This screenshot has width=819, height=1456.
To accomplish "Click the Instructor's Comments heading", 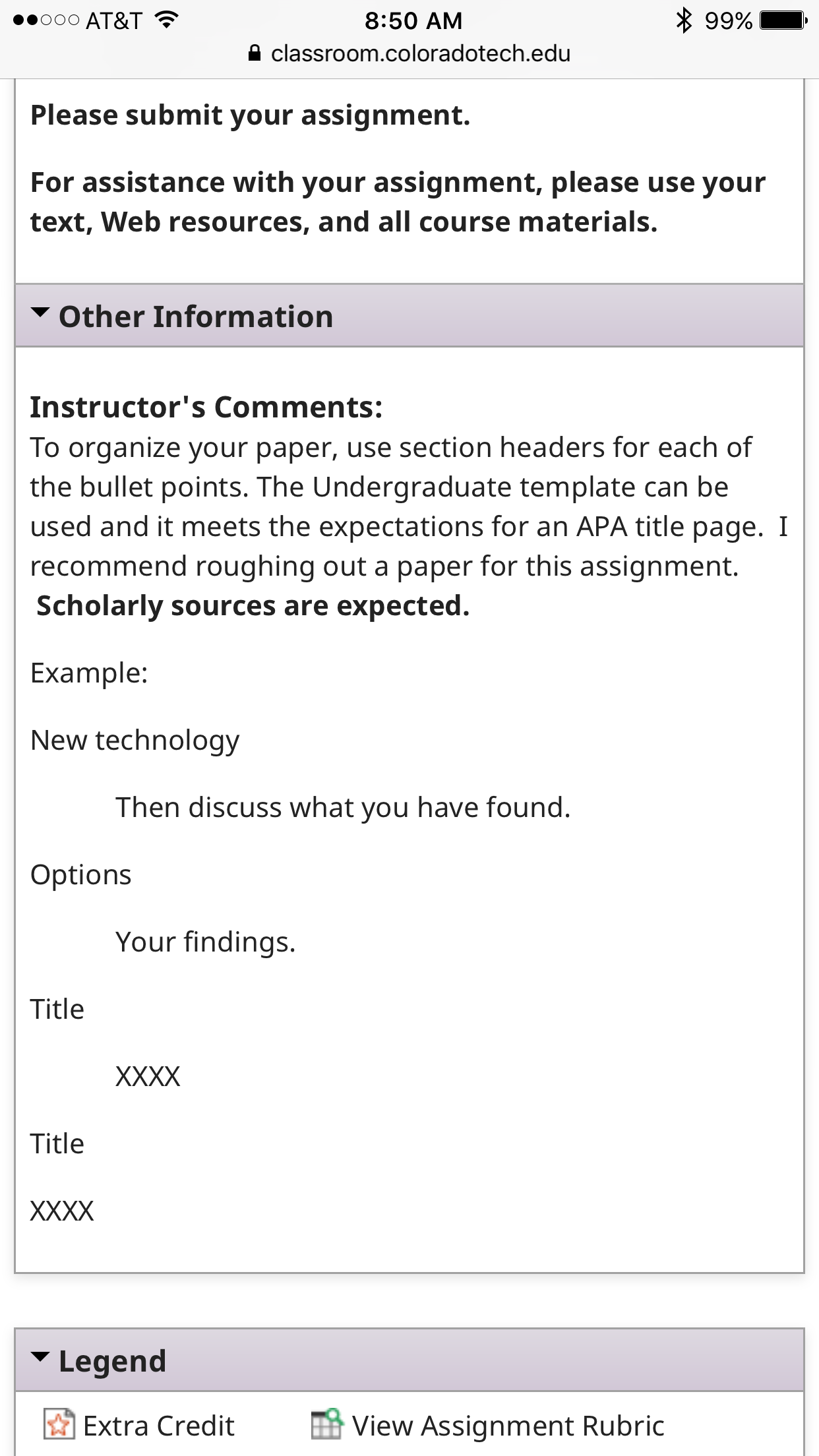I will point(206,407).
